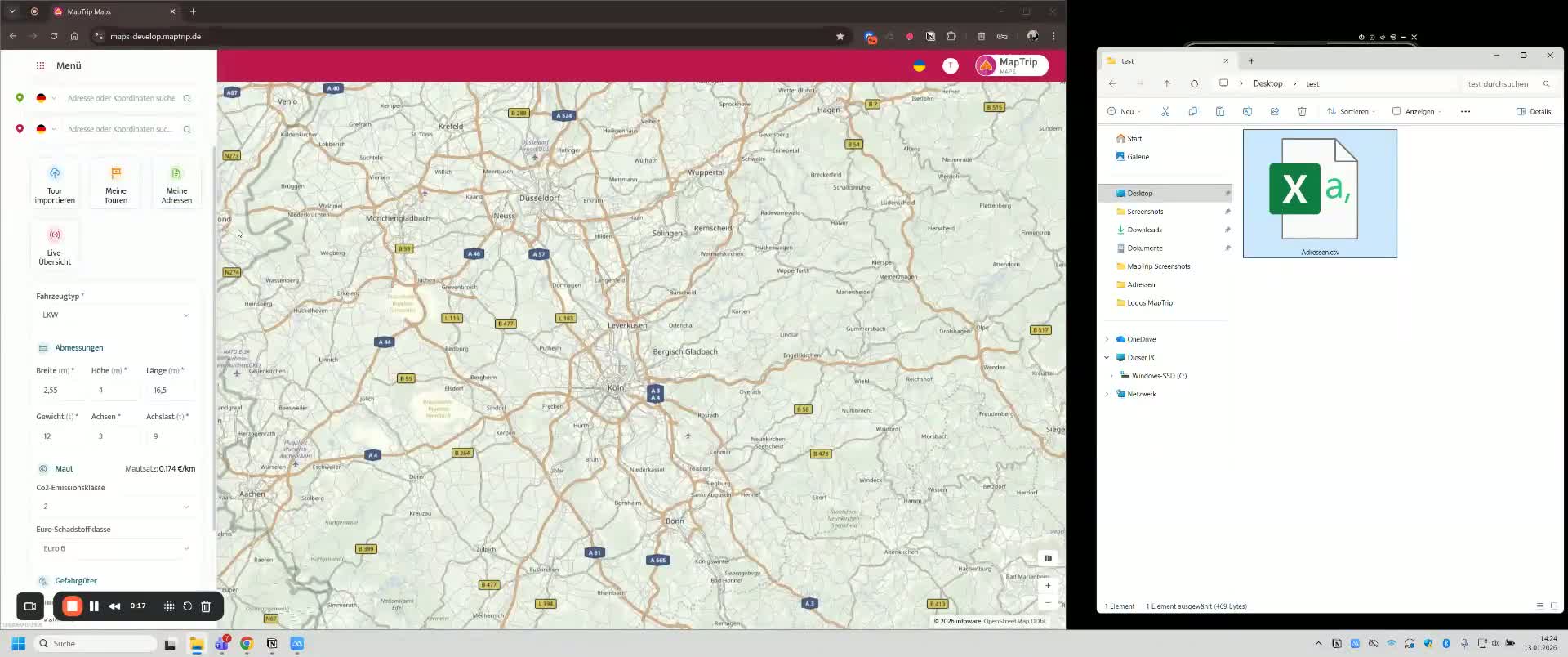The image size is (1568, 657).
Task: Click the Breite input field
Action: coord(59,391)
